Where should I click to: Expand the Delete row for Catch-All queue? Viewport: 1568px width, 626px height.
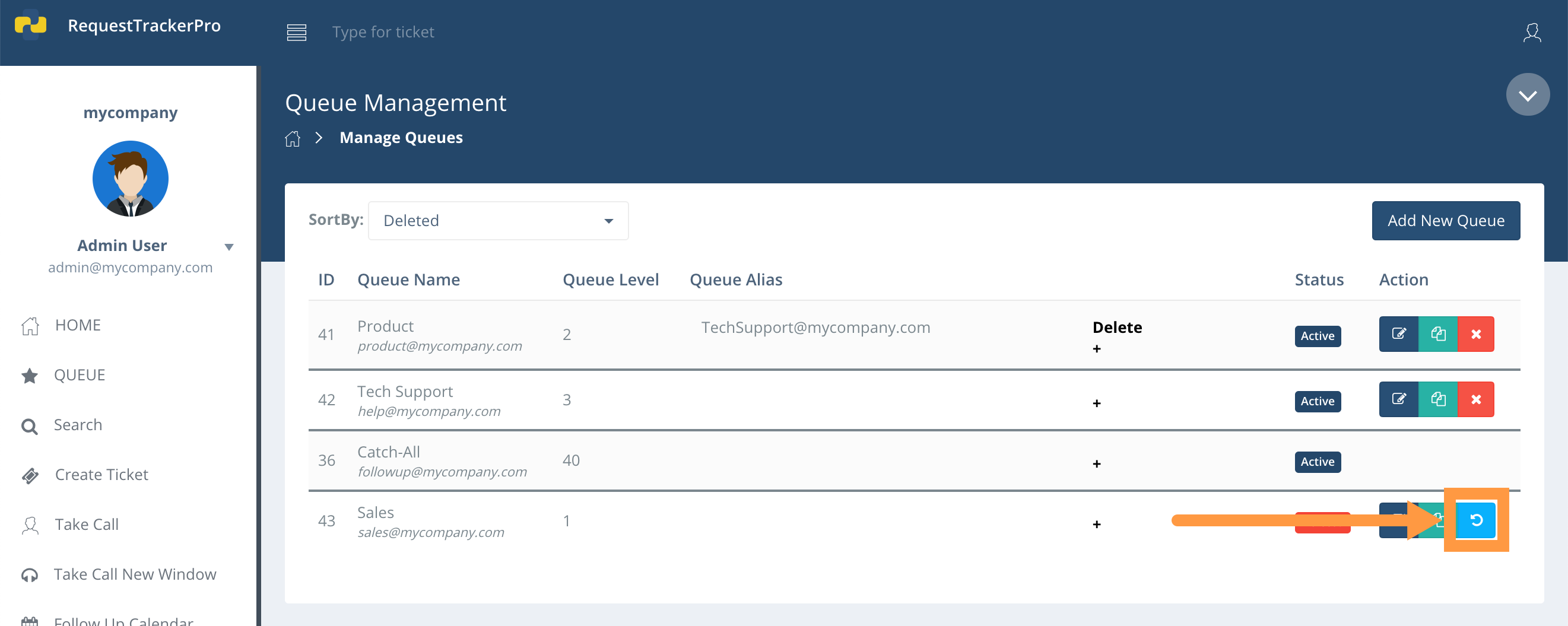(x=1097, y=463)
